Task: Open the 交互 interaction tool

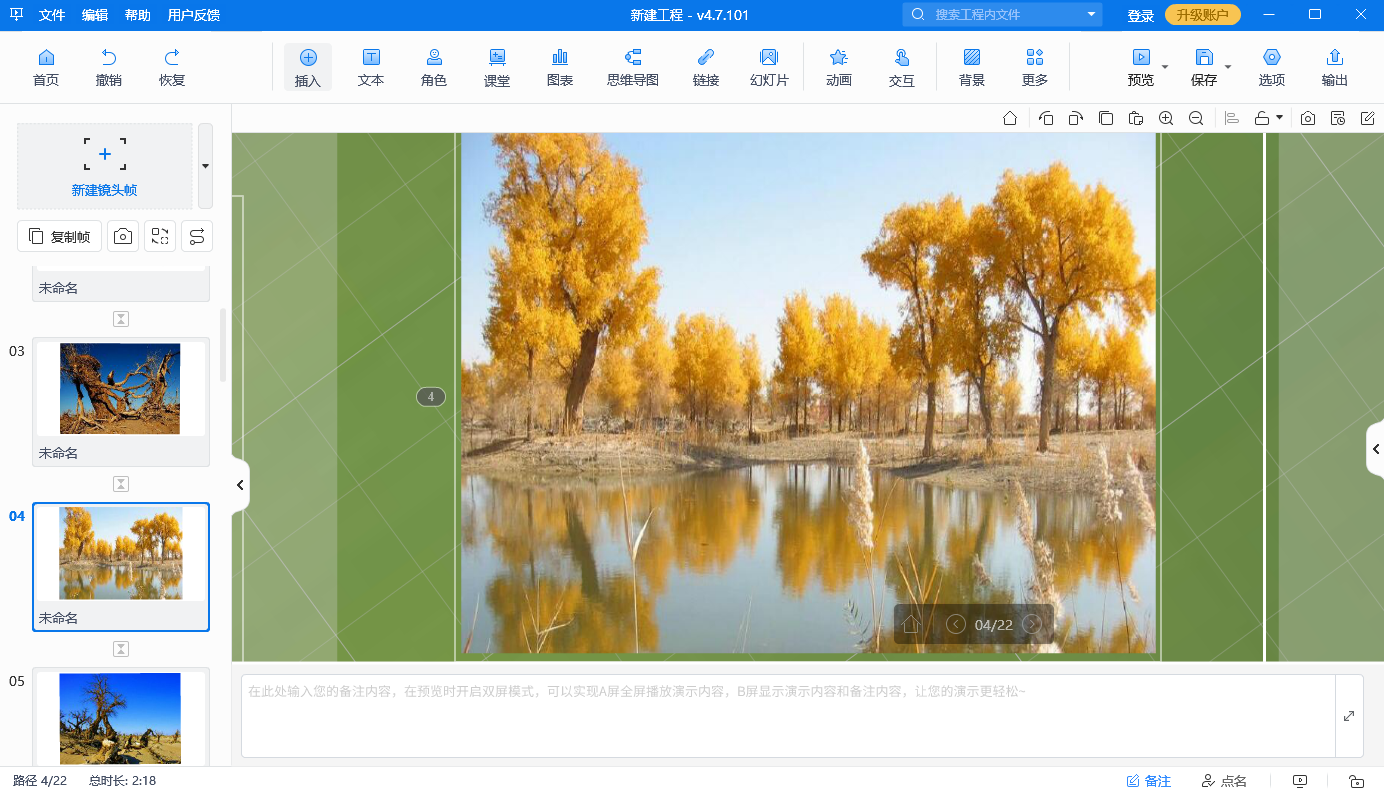Action: [x=902, y=67]
